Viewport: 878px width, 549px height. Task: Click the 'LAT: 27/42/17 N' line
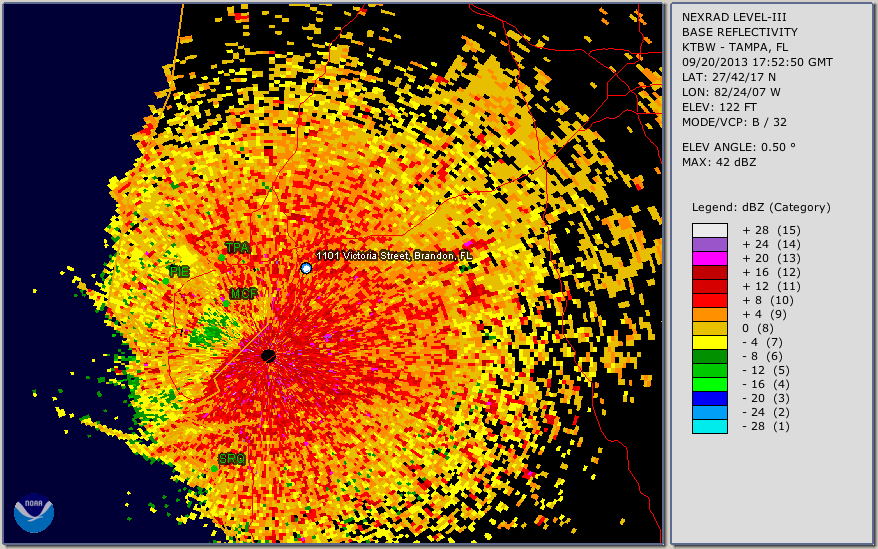click(x=728, y=77)
